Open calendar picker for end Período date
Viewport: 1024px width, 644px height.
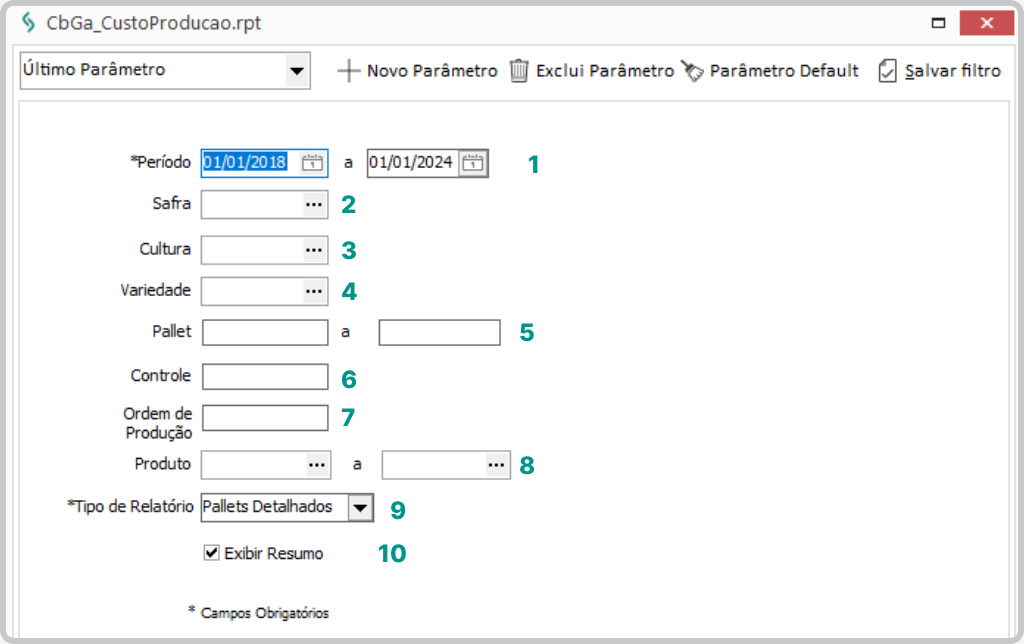[x=474, y=163]
